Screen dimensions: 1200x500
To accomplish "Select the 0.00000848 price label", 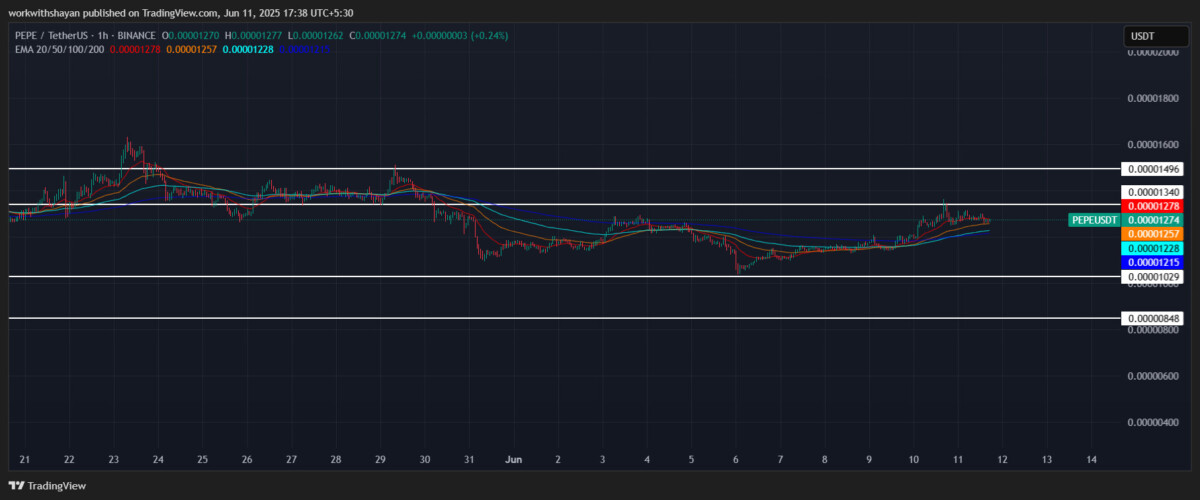I will tap(1153, 318).
